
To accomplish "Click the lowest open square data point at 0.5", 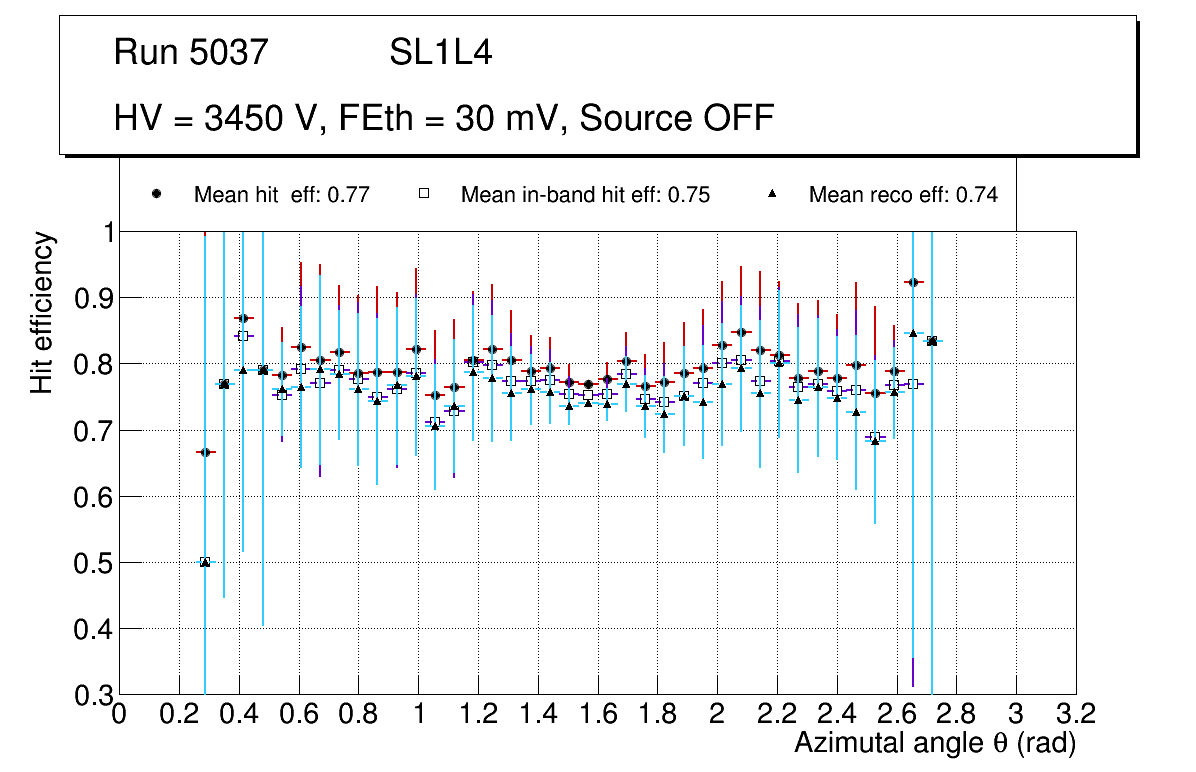I will click(x=205, y=562).
